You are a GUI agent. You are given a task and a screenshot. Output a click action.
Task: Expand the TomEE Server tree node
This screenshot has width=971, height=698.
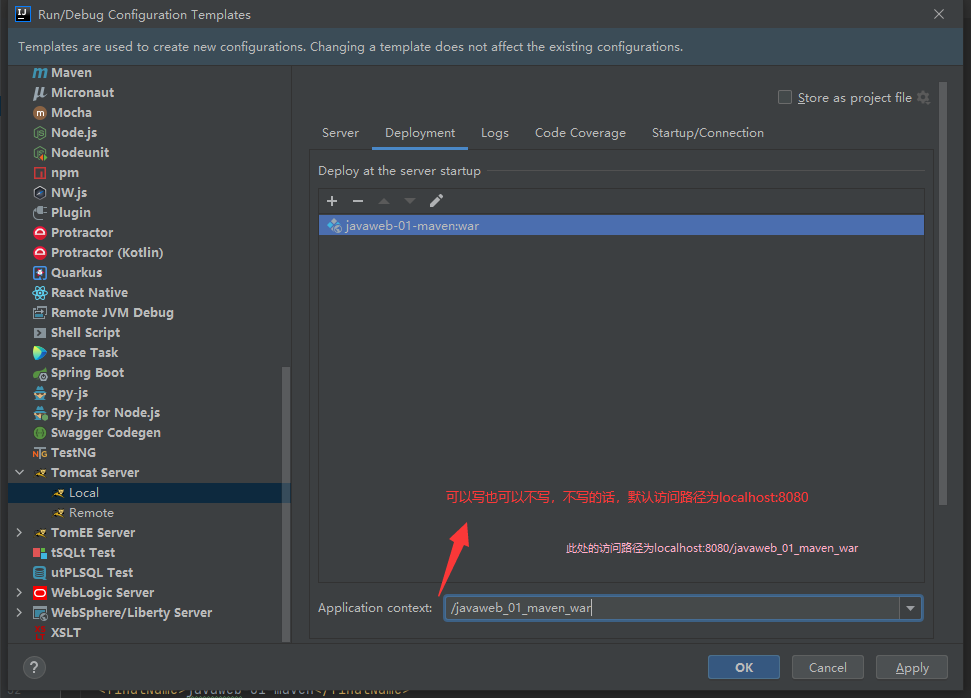[19, 533]
